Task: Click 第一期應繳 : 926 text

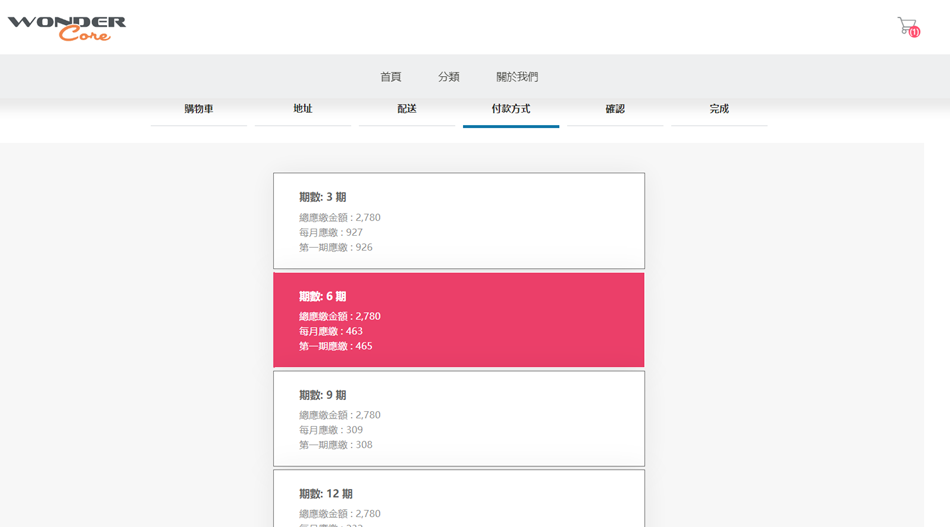Action: click(x=336, y=247)
